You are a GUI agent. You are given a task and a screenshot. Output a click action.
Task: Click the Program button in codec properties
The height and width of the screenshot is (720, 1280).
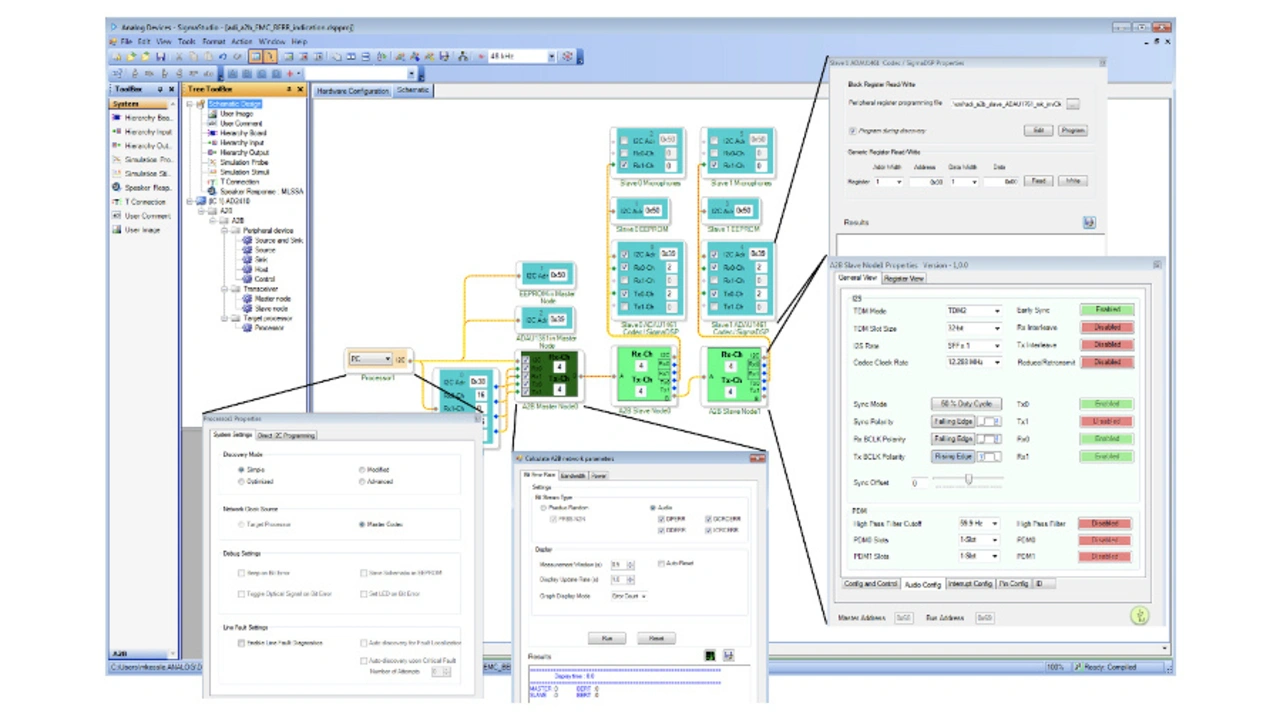click(1072, 130)
